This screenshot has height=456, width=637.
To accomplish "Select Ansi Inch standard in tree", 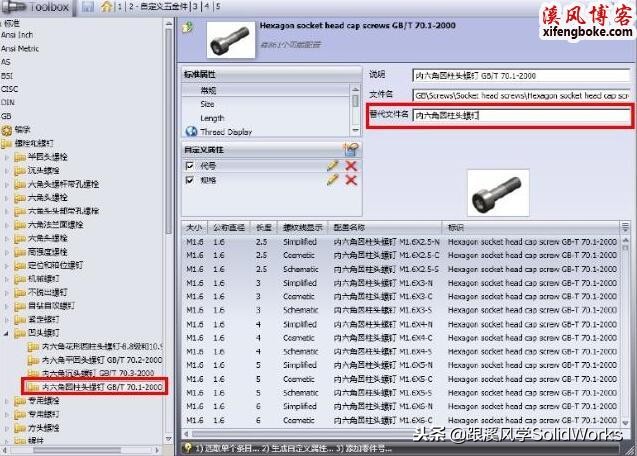I will tap(17, 35).
